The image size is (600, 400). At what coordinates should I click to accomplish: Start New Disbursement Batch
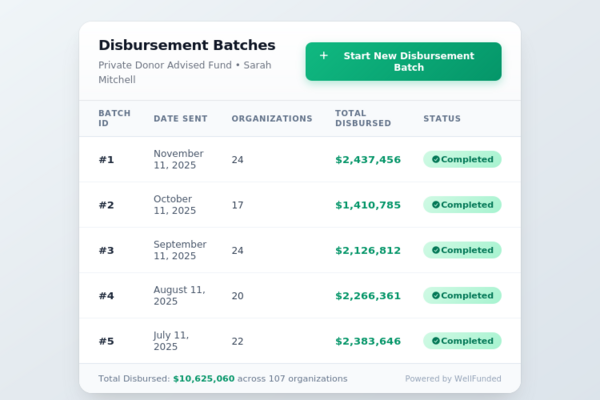coord(403,62)
